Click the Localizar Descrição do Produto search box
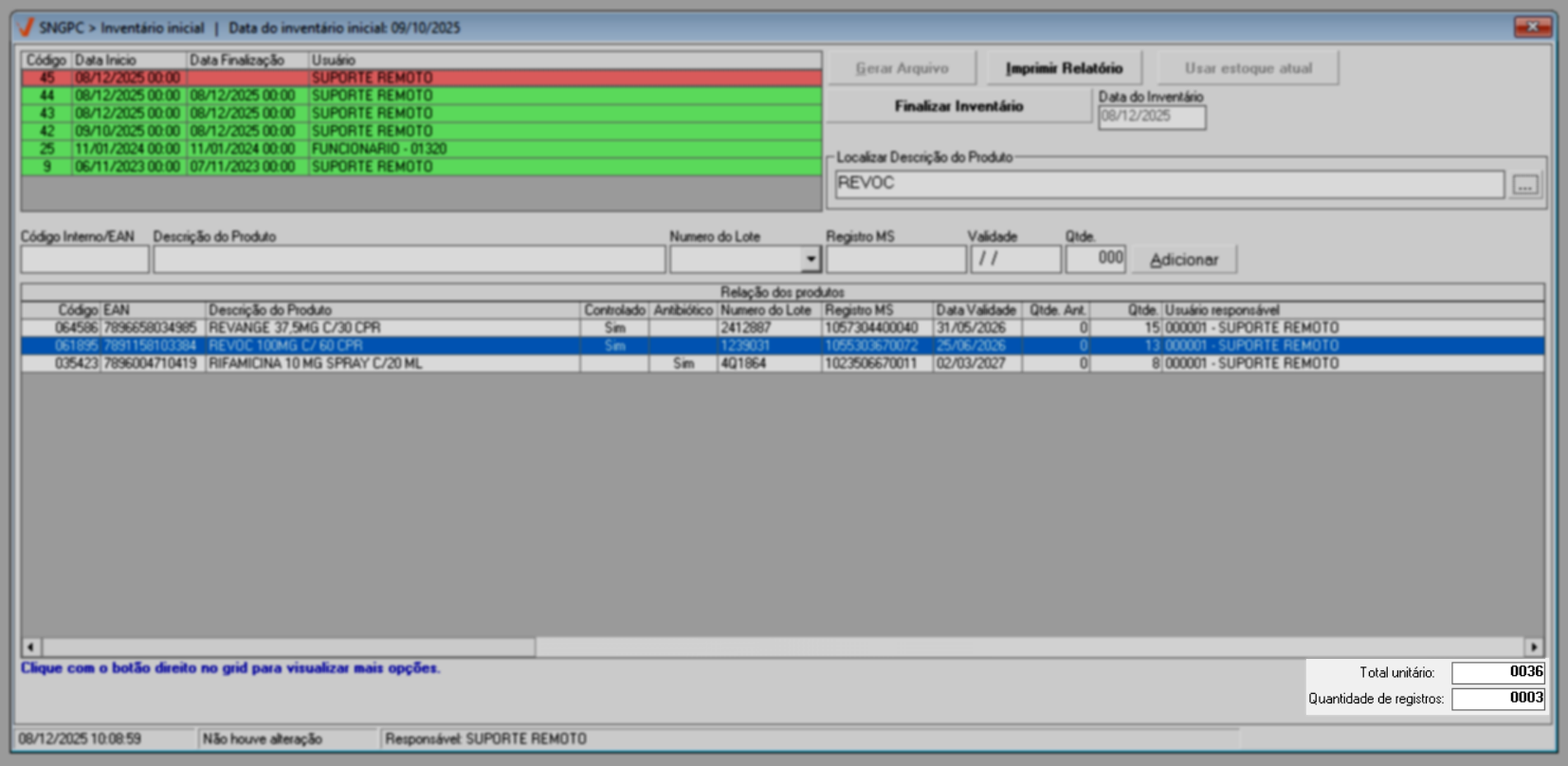The height and width of the screenshot is (766, 1568). 1168,184
